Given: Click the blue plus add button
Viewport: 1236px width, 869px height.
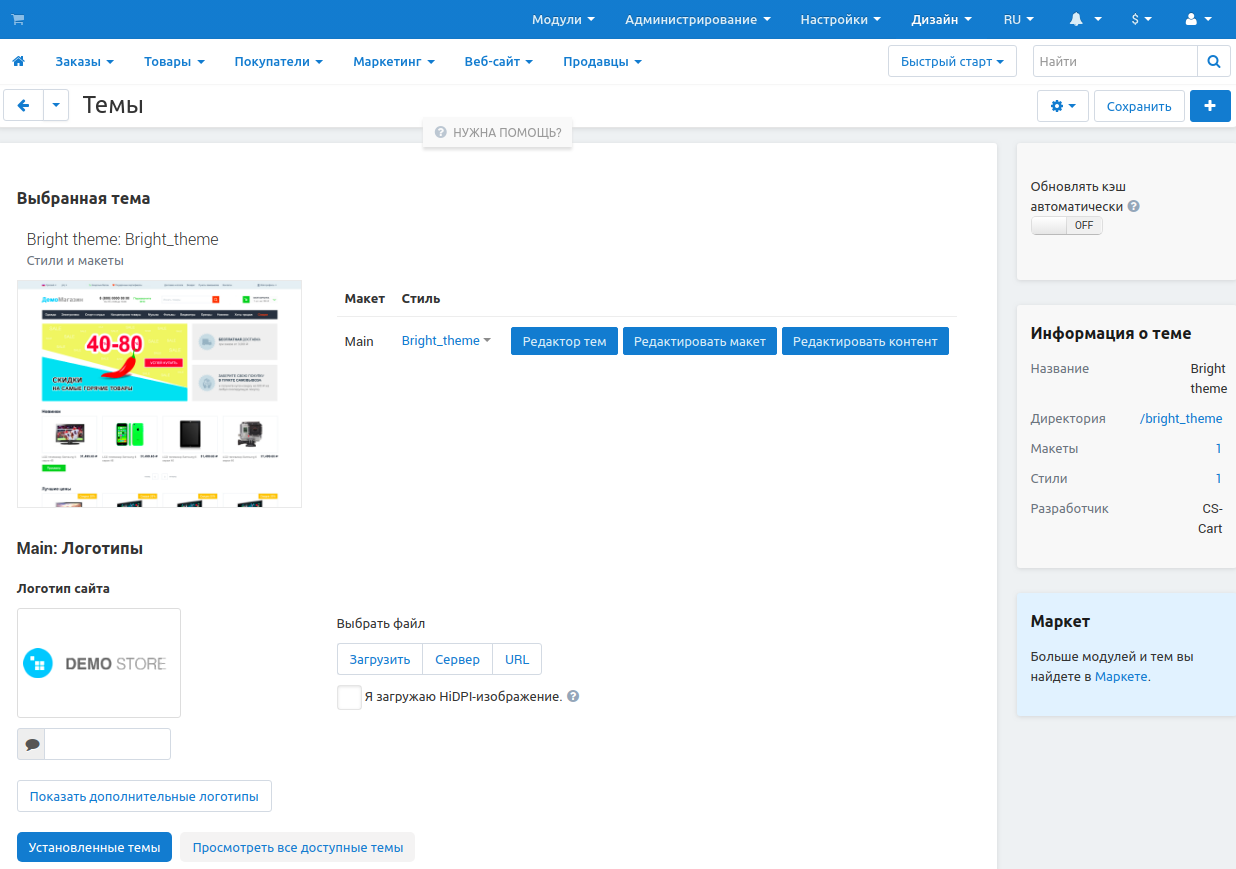Looking at the screenshot, I should click(1209, 106).
